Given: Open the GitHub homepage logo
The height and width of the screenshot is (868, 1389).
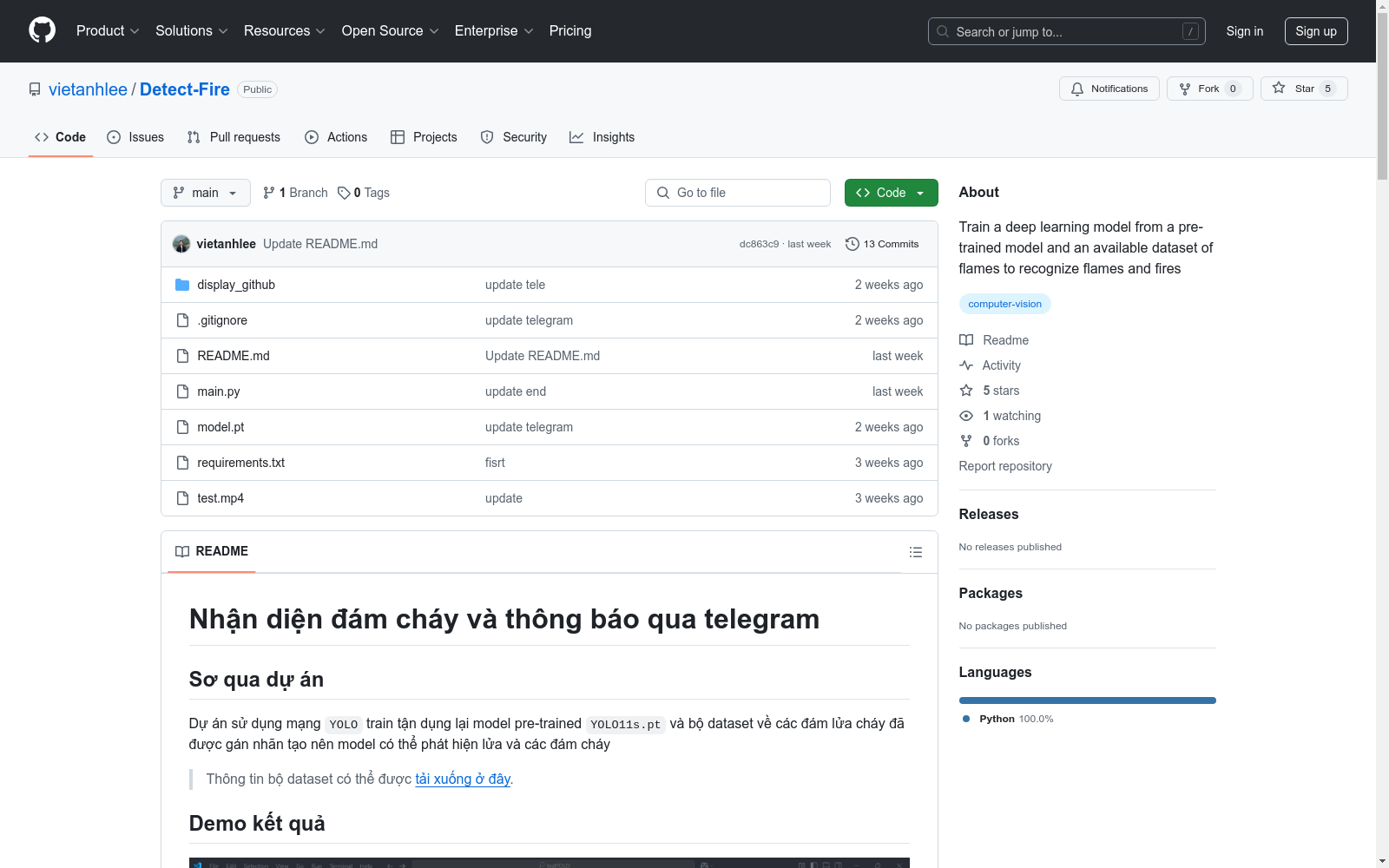Looking at the screenshot, I should (42, 30).
